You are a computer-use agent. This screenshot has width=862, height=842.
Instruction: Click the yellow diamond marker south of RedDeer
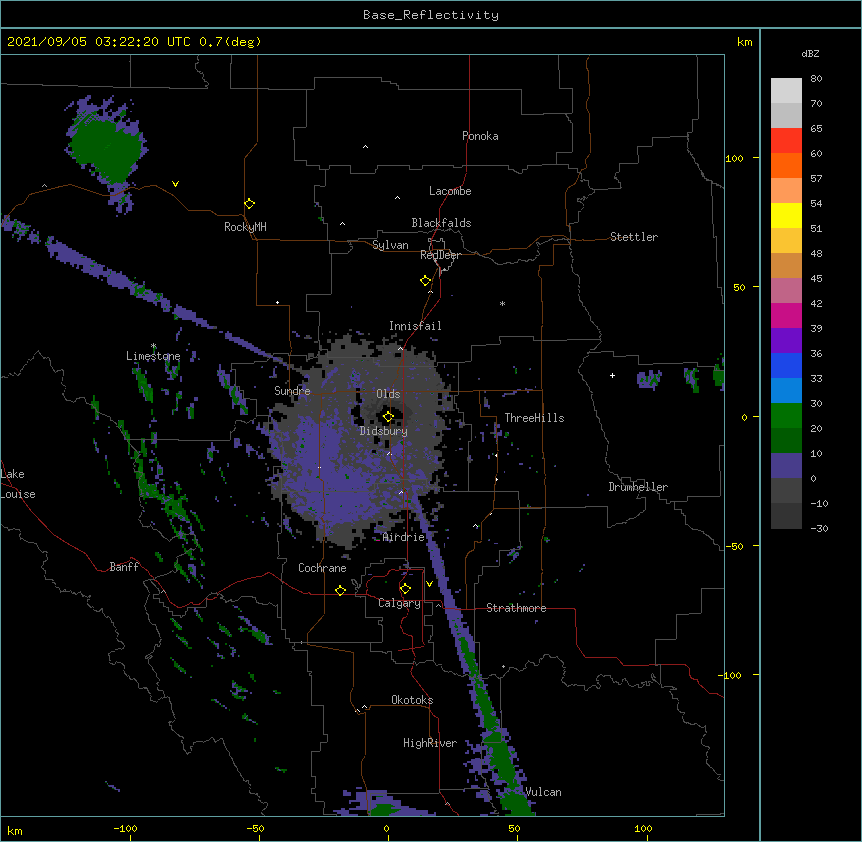tap(425, 280)
